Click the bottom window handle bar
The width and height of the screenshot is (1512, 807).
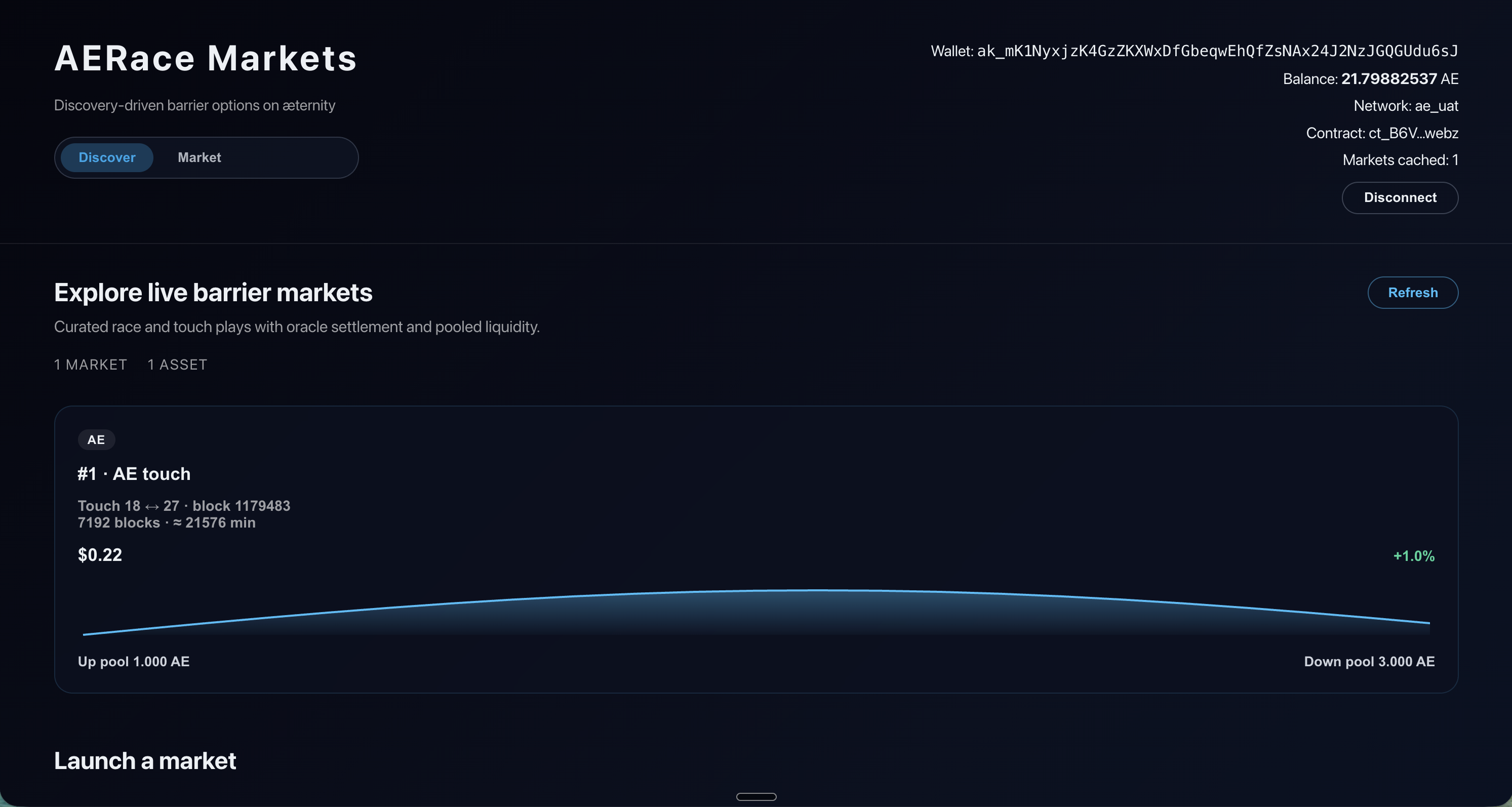coord(756,796)
